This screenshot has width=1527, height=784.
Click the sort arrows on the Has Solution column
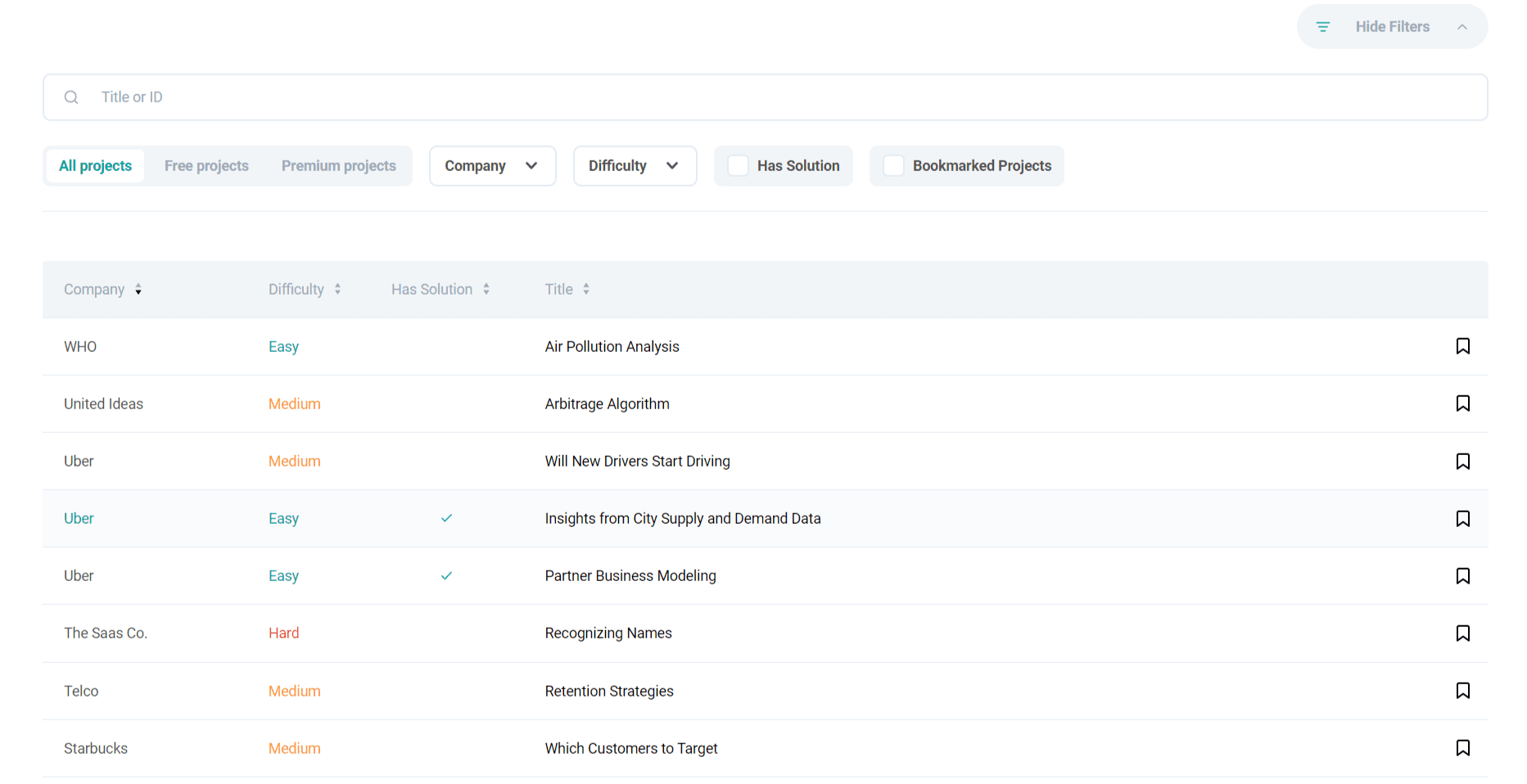487,289
